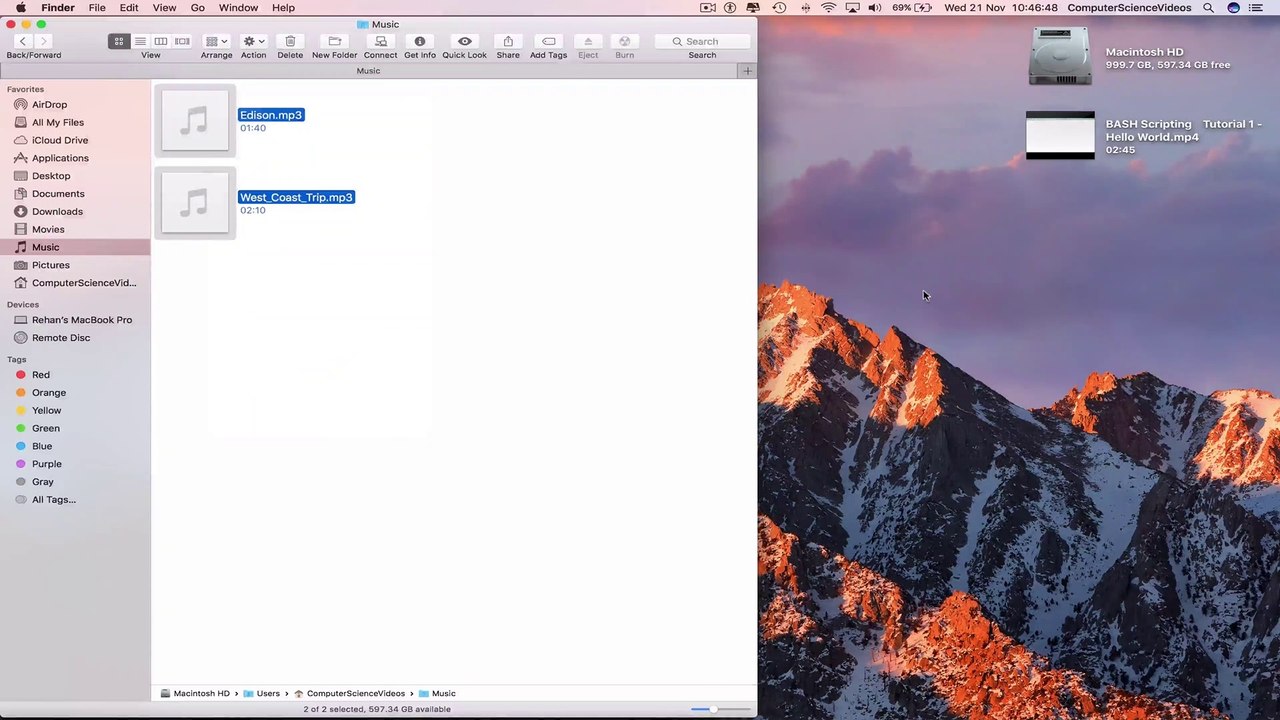Click the Add Tags toolbar icon
Screen dimensions: 1280x720
[x=548, y=41]
